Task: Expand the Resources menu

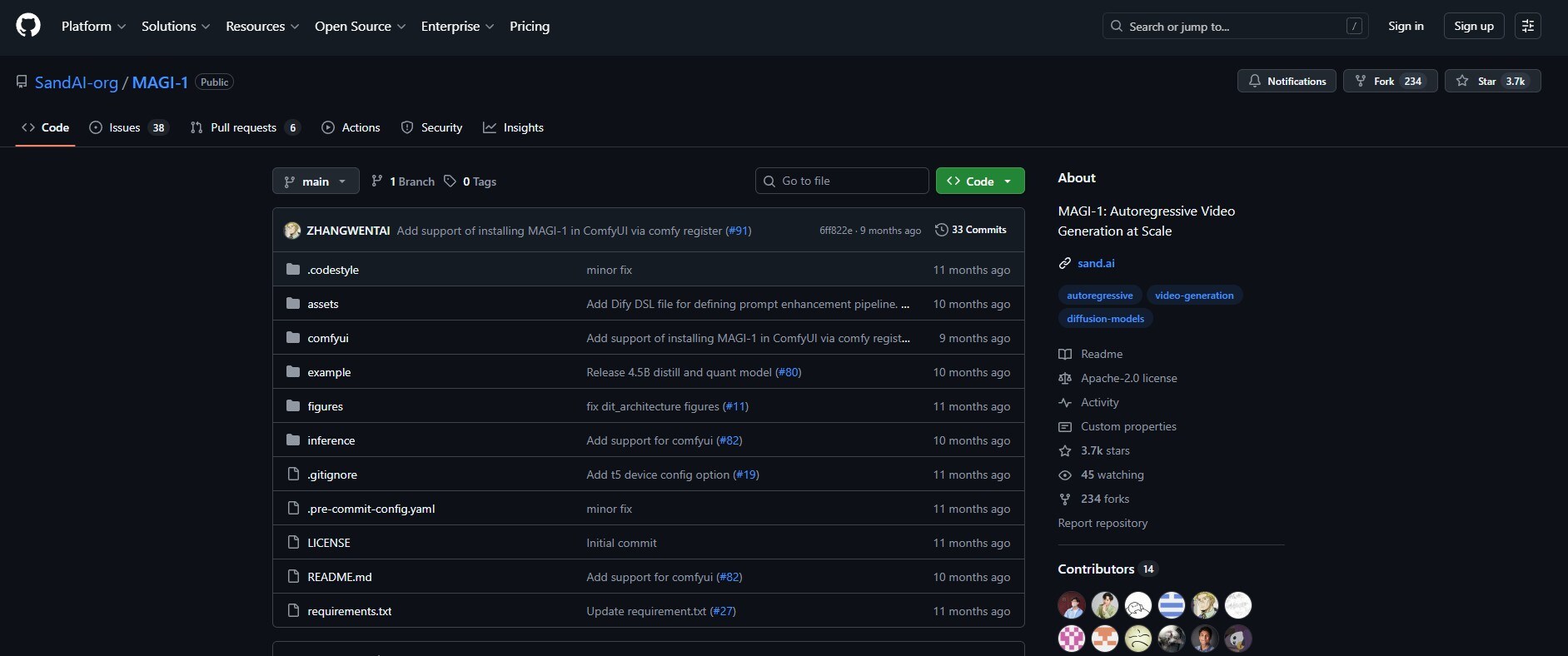Action: point(262,26)
